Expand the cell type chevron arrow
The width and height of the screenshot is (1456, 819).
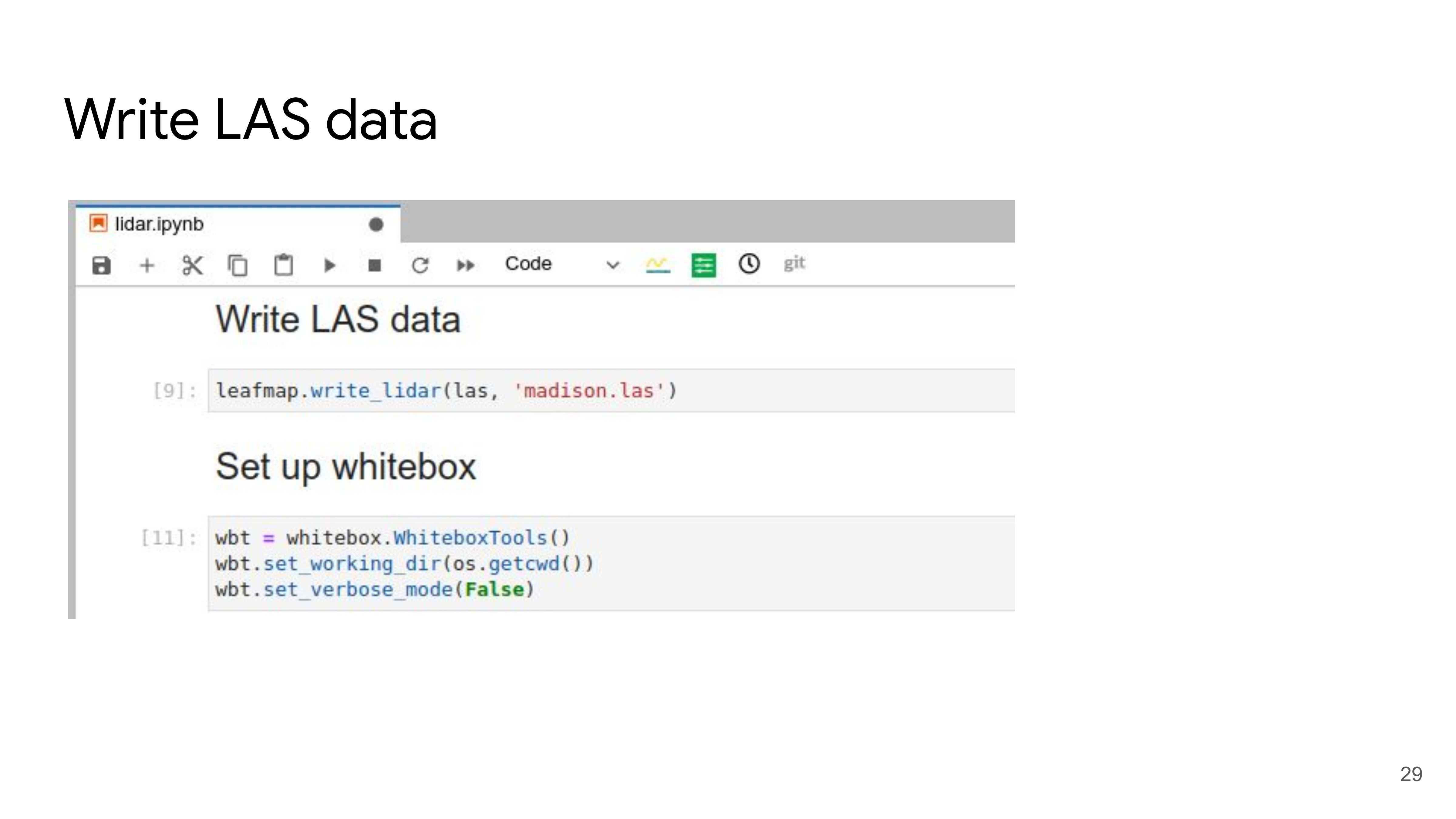click(x=613, y=265)
